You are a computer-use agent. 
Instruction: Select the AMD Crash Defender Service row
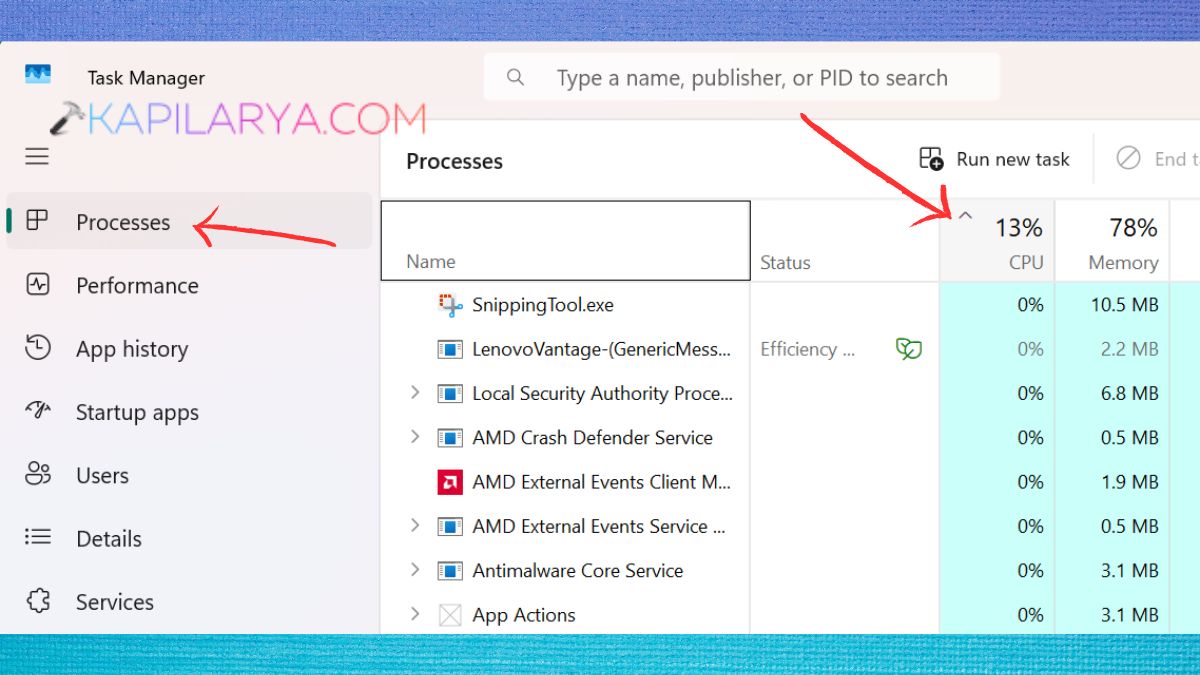790,437
